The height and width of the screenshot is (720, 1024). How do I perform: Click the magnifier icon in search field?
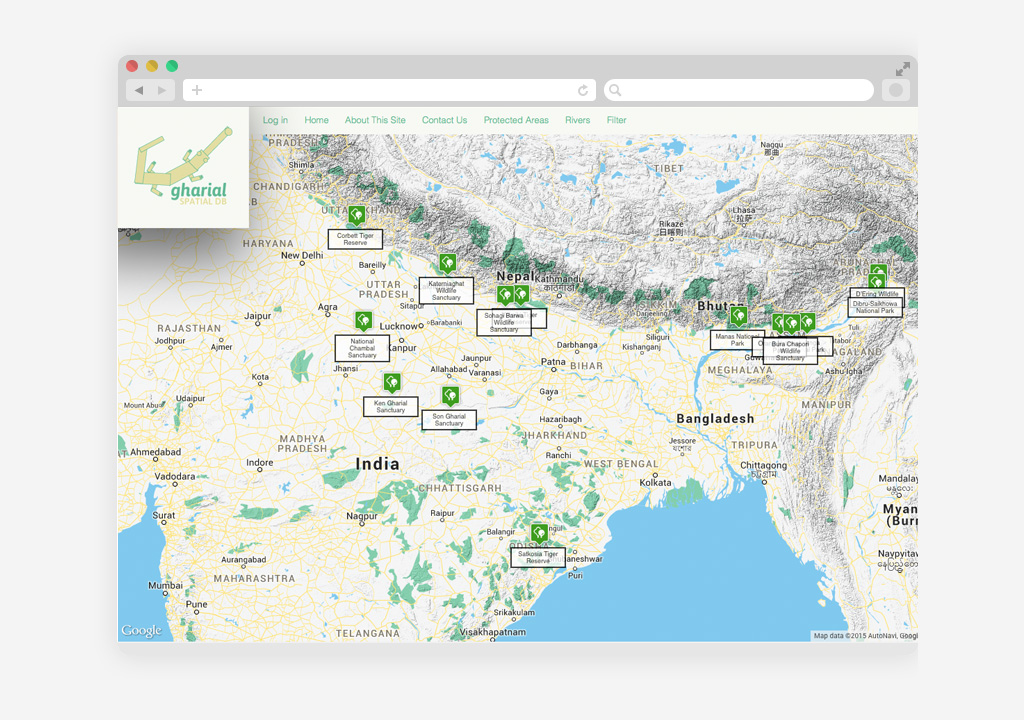pos(615,90)
